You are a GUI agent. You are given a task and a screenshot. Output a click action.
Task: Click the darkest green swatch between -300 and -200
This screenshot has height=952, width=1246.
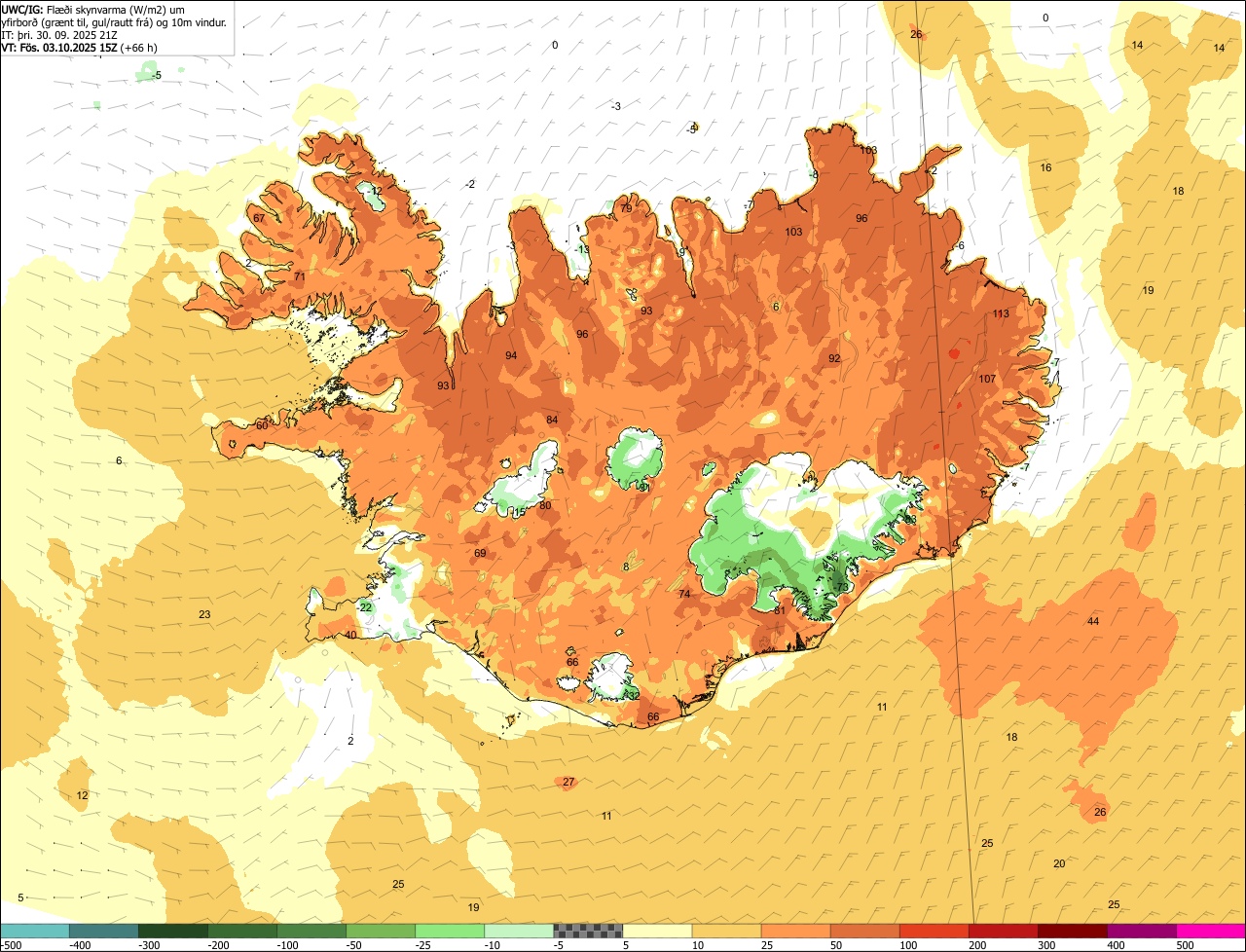[173, 931]
